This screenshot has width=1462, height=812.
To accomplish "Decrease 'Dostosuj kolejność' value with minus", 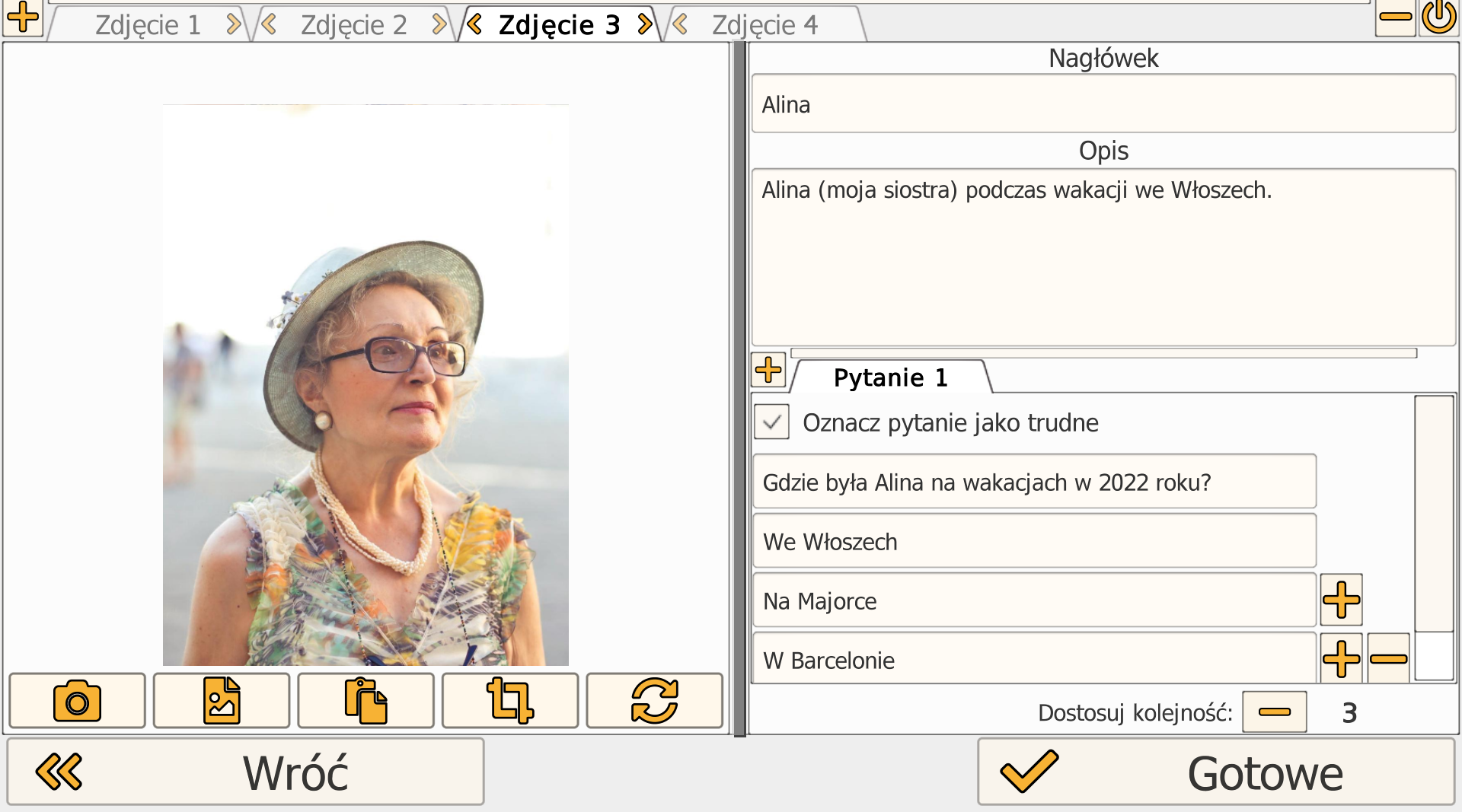I will [1273, 712].
